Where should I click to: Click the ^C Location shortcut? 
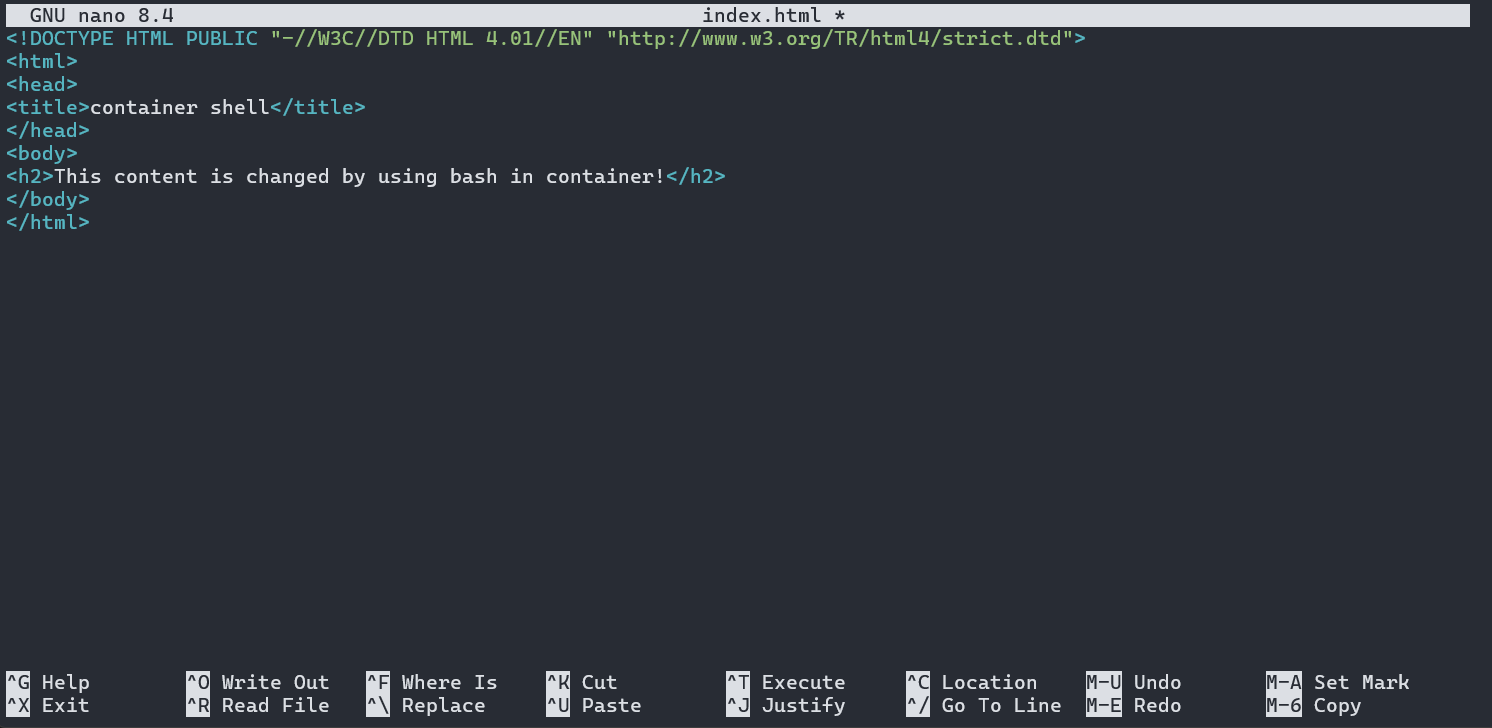click(972, 682)
